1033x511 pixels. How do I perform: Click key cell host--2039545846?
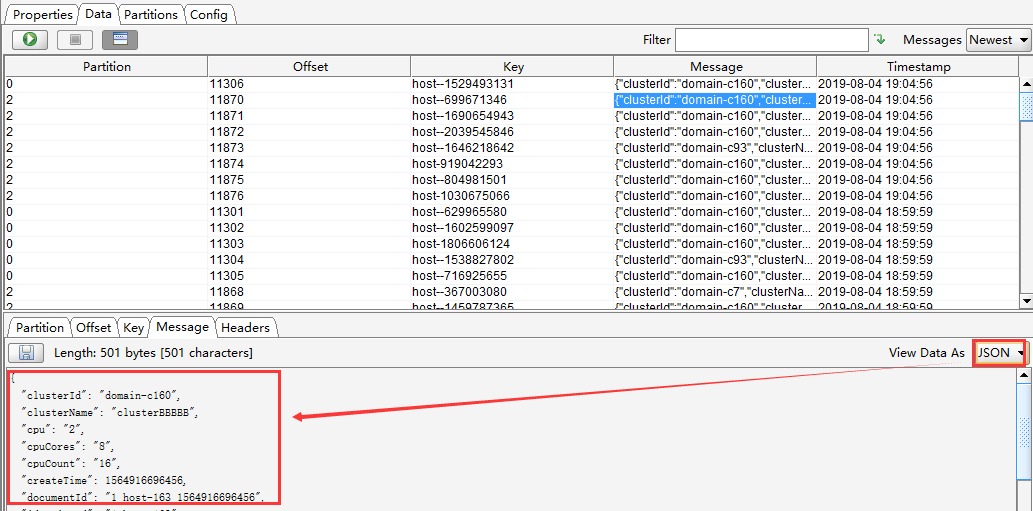pyautogui.click(x=512, y=132)
